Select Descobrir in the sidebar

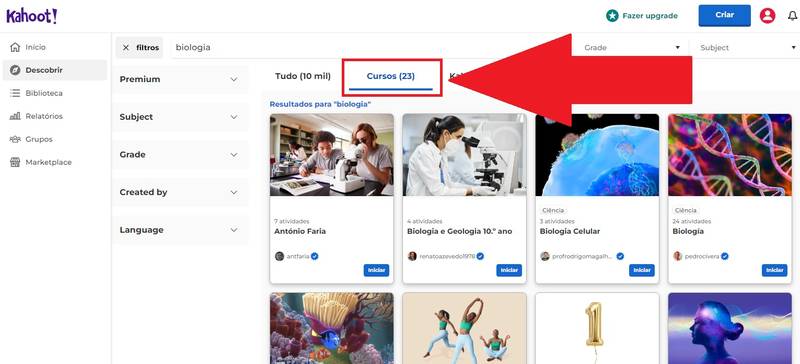click(55, 70)
